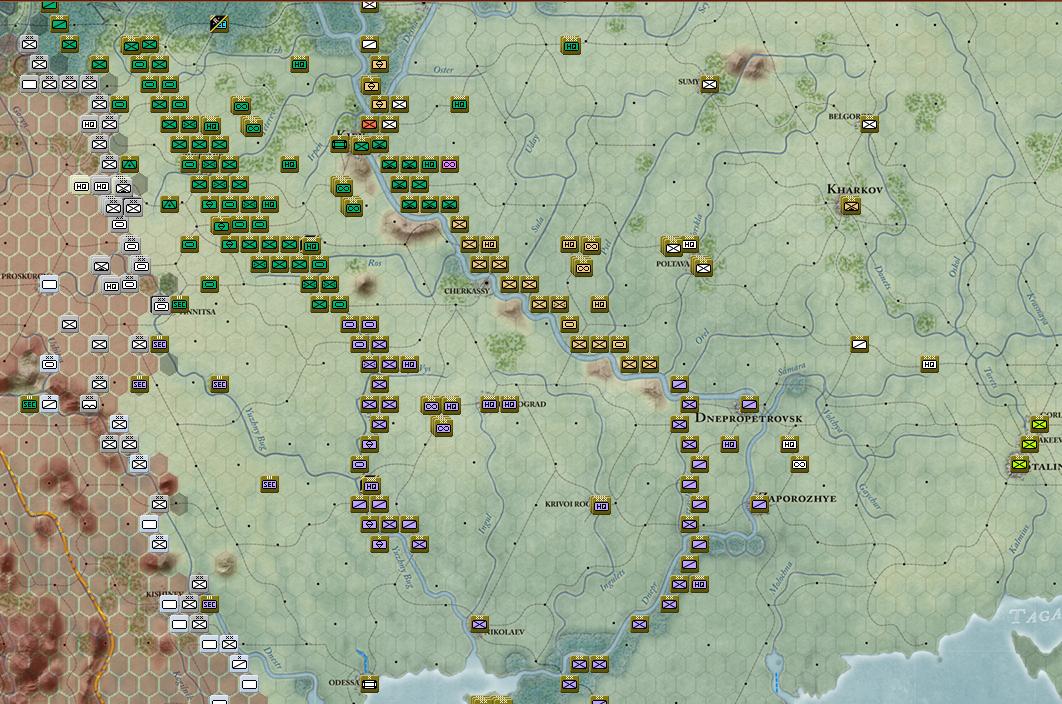Screen dimensions: 1062x704
Task: Select the lone HQ counter north of Sula river
Action: [x=571, y=46]
